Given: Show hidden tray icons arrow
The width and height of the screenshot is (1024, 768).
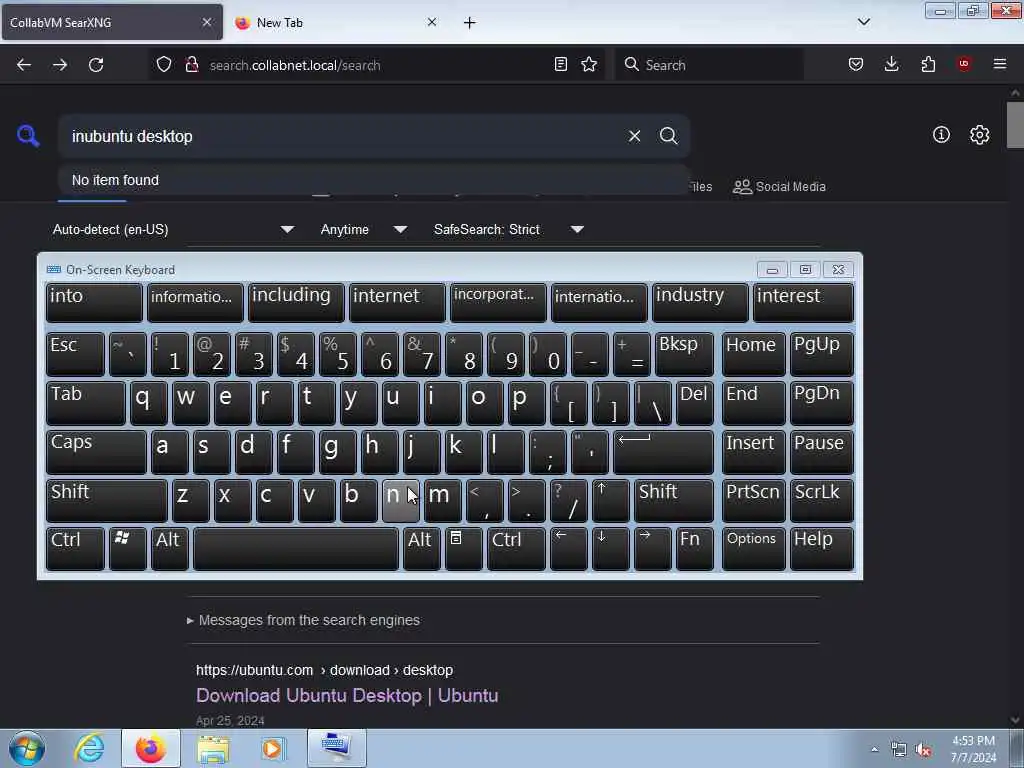Looking at the screenshot, I should (x=874, y=749).
